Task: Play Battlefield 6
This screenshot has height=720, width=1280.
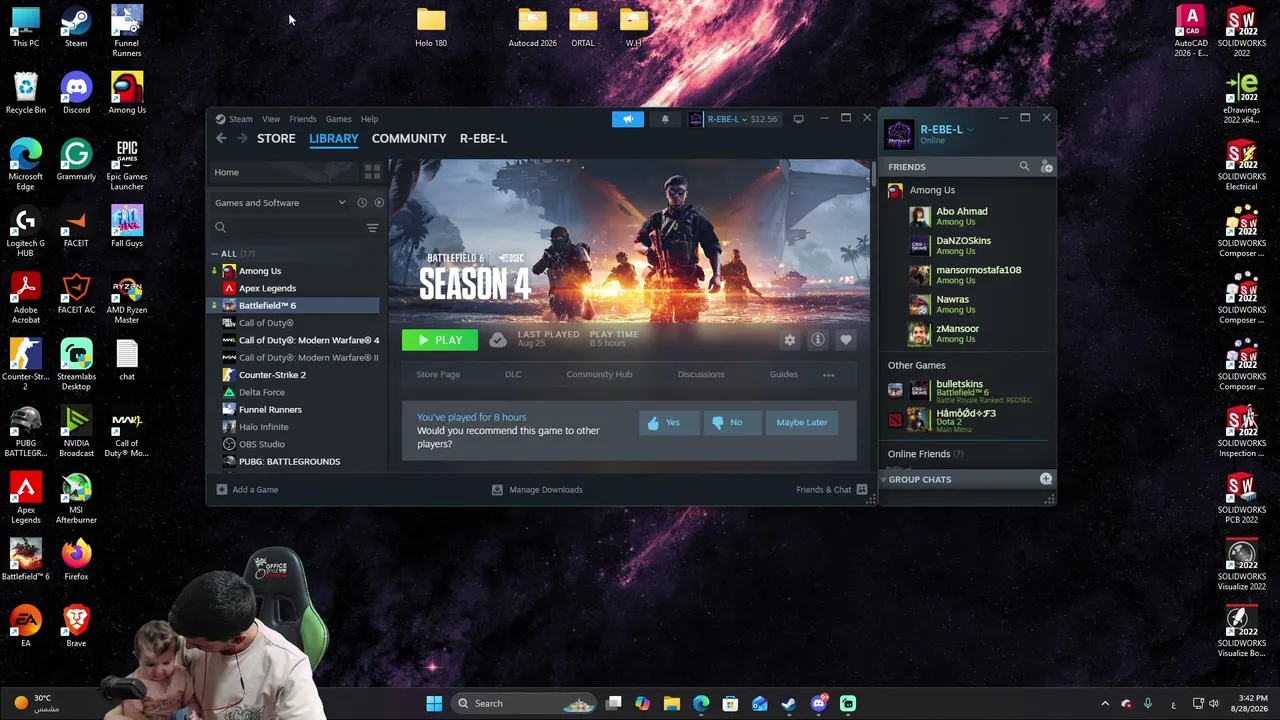Action: (440, 340)
